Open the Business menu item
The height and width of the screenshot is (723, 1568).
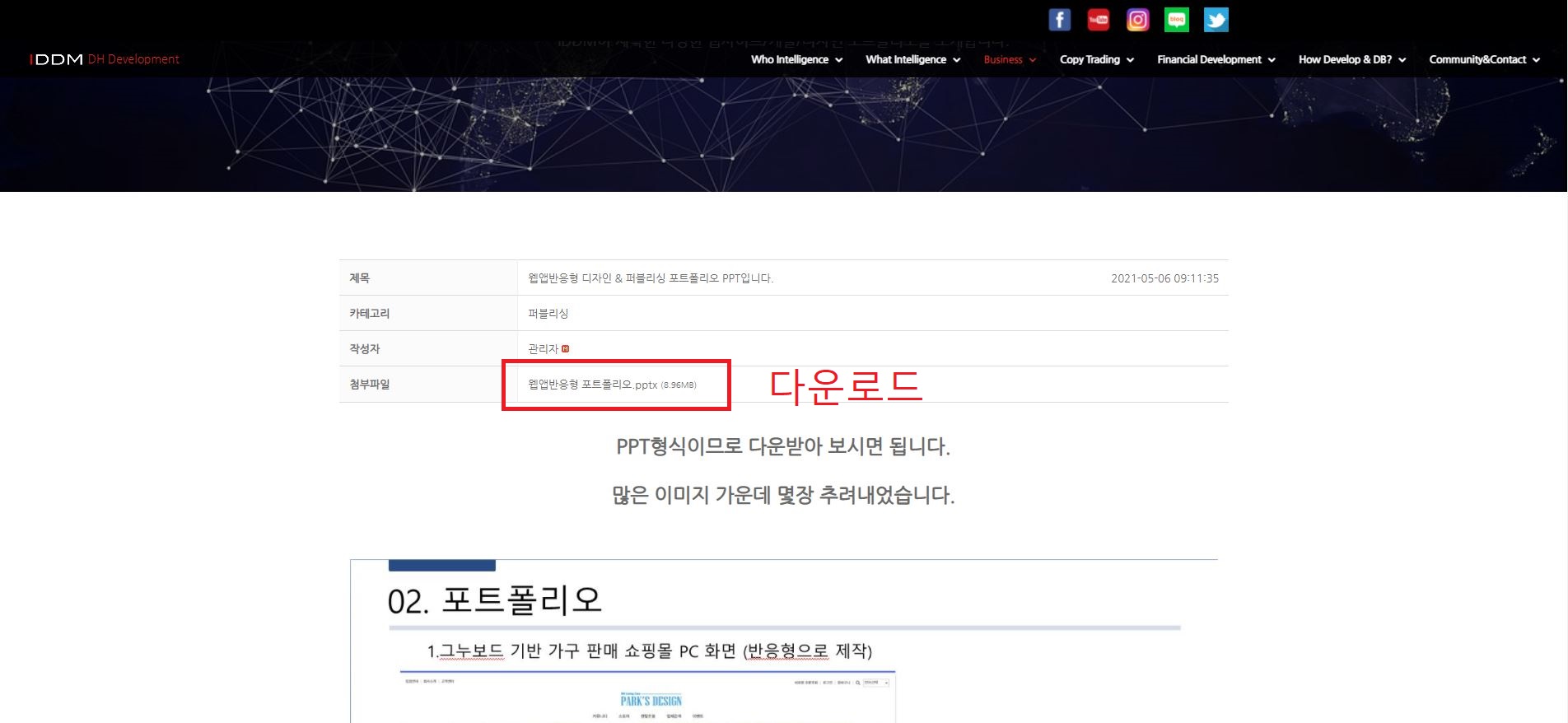point(1002,60)
